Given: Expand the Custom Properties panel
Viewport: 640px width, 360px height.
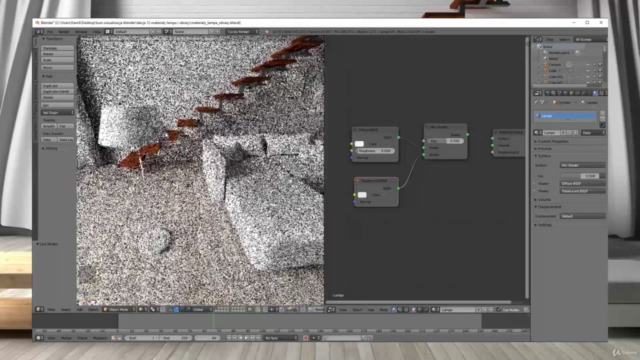Looking at the screenshot, I should coord(553,141).
